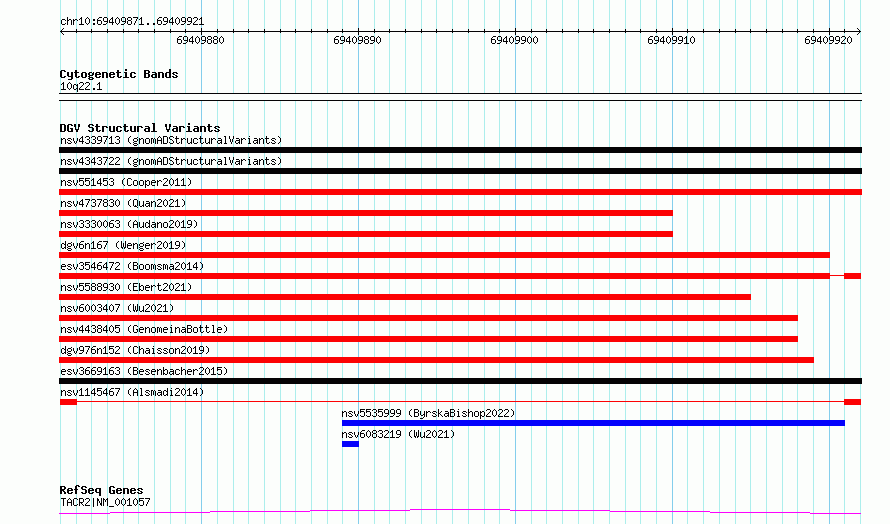The height and width of the screenshot is (524, 890).
Task: Click esv3669163 (Besenbacher2015) label
Action: click(x=144, y=371)
